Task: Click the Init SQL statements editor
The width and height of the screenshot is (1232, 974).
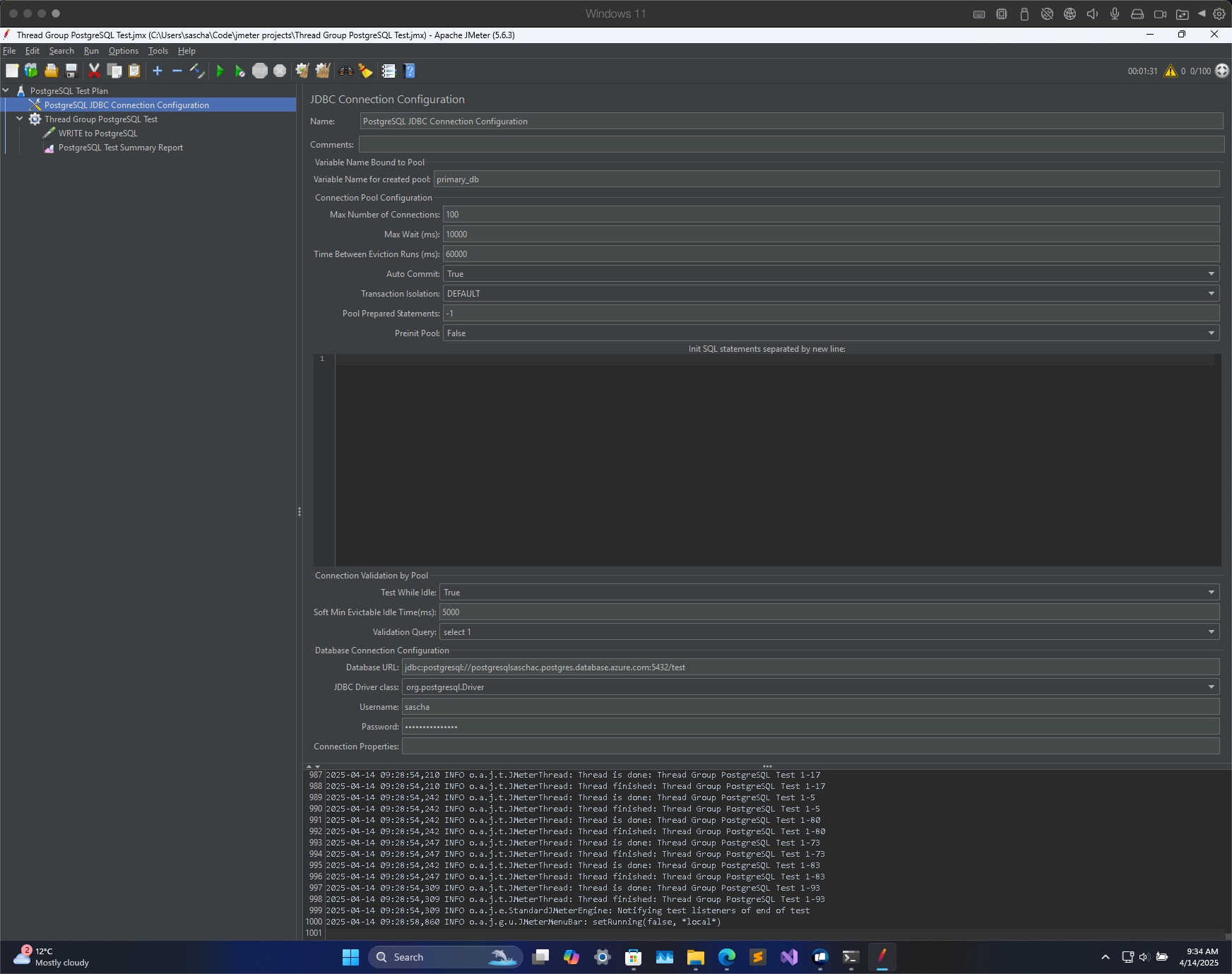Action: pyautogui.click(x=777, y=461)
